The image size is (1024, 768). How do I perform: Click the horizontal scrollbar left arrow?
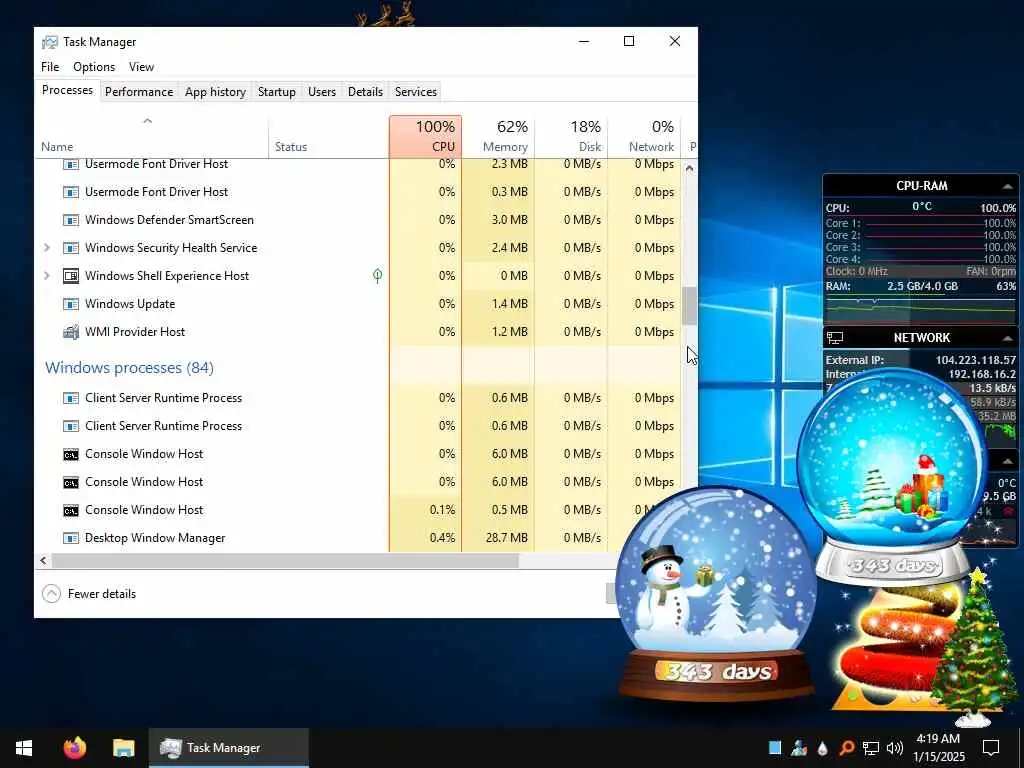43,560
